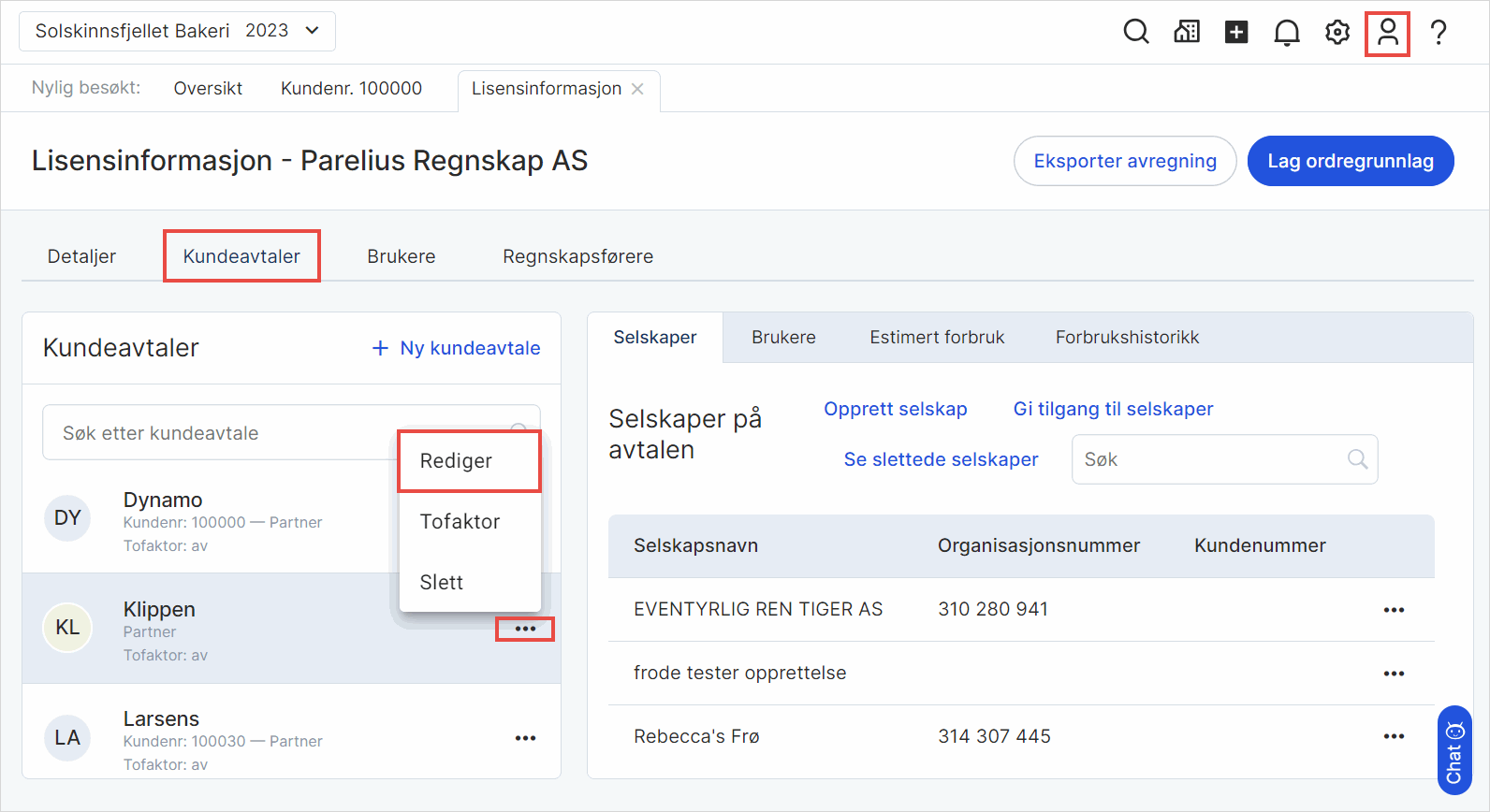The height and width of the screenshot is (812, 1490).
Task: Click the company building icon in header
Action: point(1187,32)
